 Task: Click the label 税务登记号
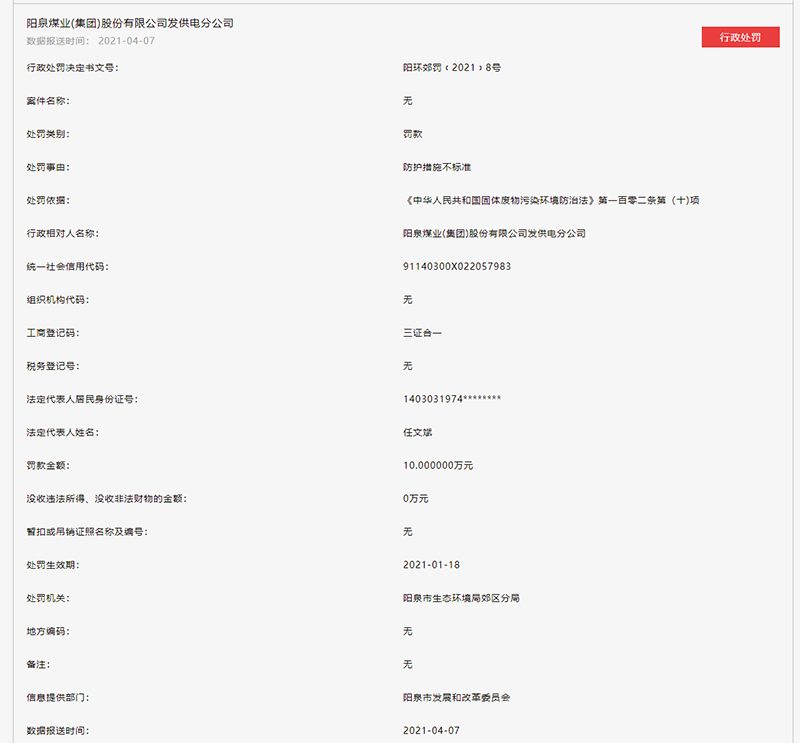click(x=53, y=366)
